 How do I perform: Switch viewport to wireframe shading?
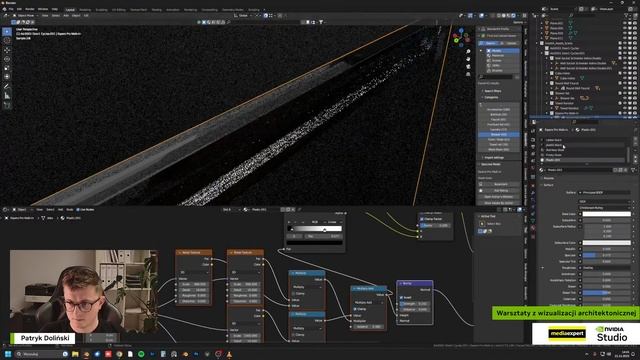[499, 16]
